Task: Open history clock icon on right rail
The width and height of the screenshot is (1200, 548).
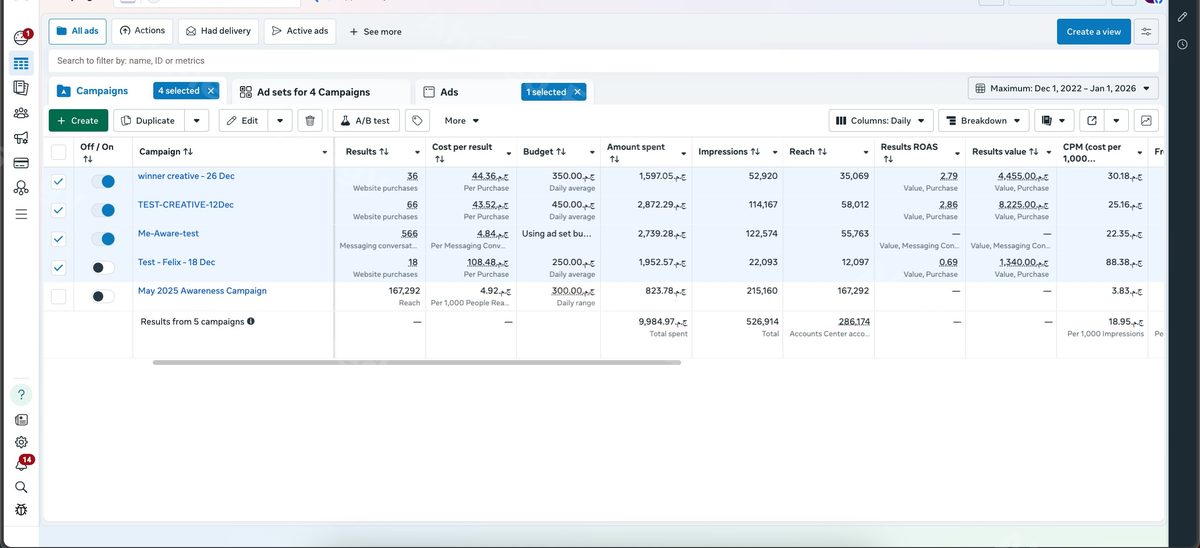Action: [1182, 44]
